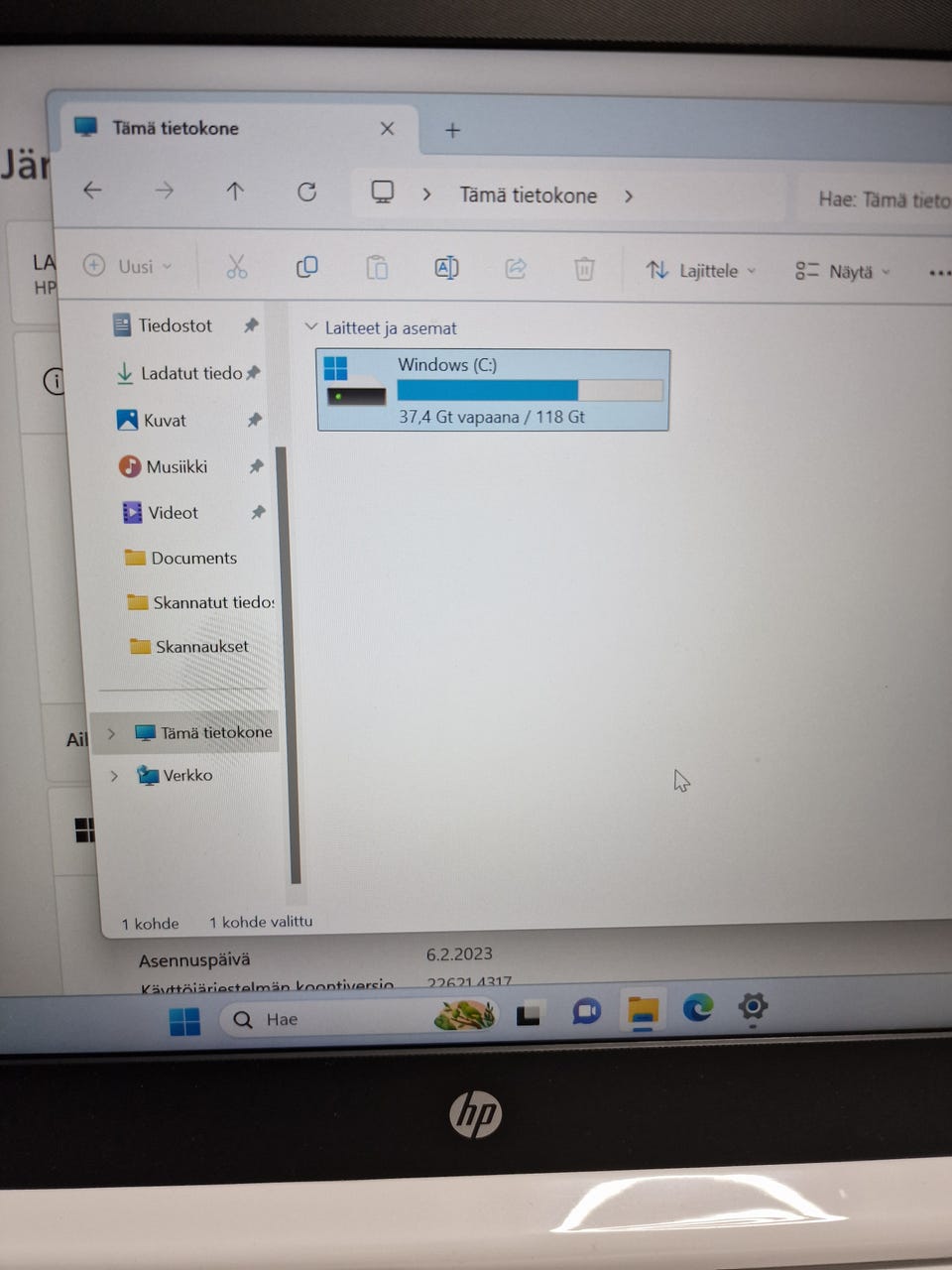952x1270 pixels.
Task: Click the Windows (C:) storage usage bar
Action: click(x=530, y=391)
